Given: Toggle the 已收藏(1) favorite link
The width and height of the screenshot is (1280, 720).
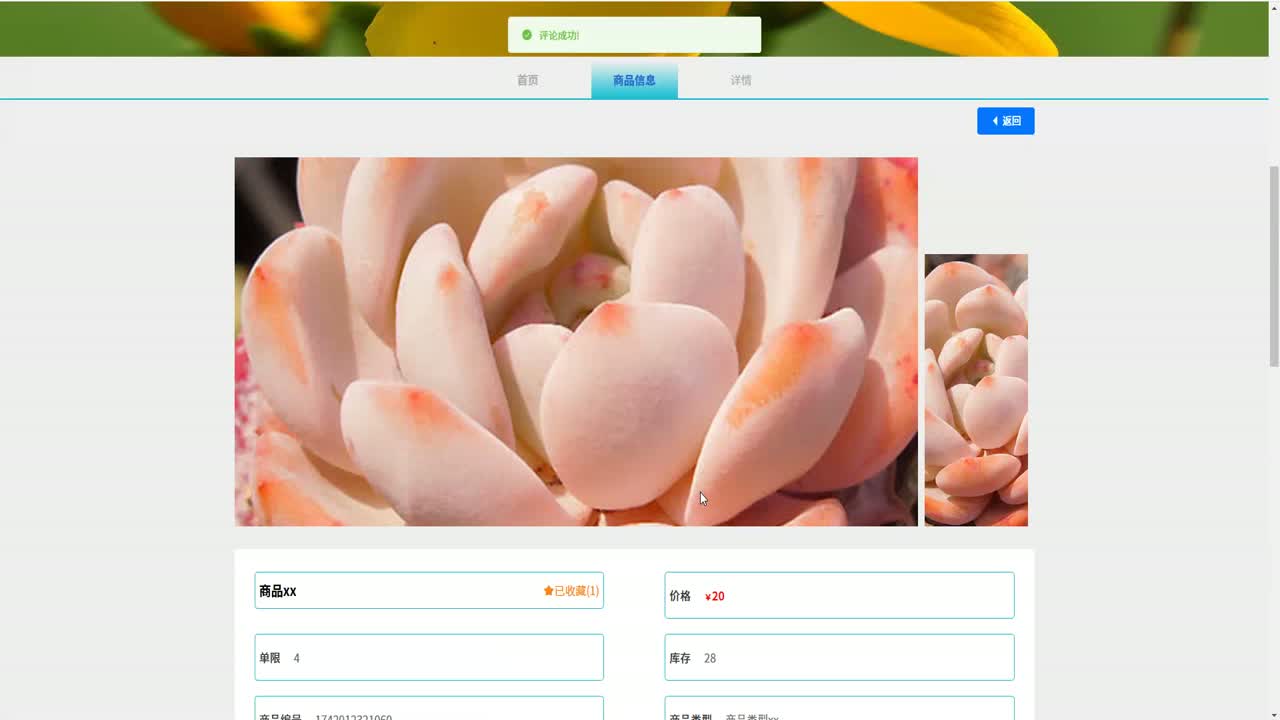Looking at the screenshot, I should pyautogui.click(x=571, y=591).
